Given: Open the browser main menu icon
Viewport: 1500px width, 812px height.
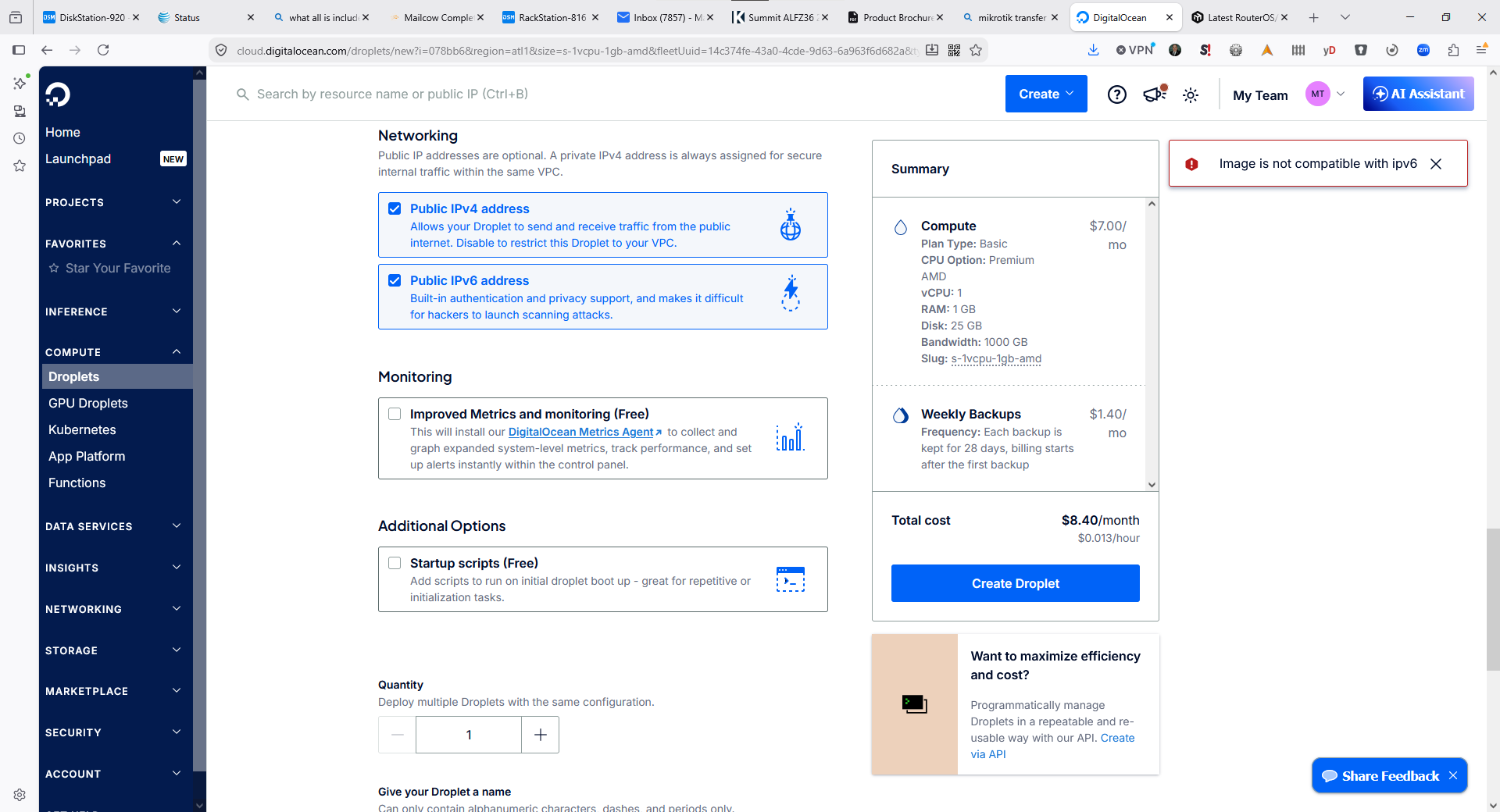Looking at the screenshot, I should 1481,50.
